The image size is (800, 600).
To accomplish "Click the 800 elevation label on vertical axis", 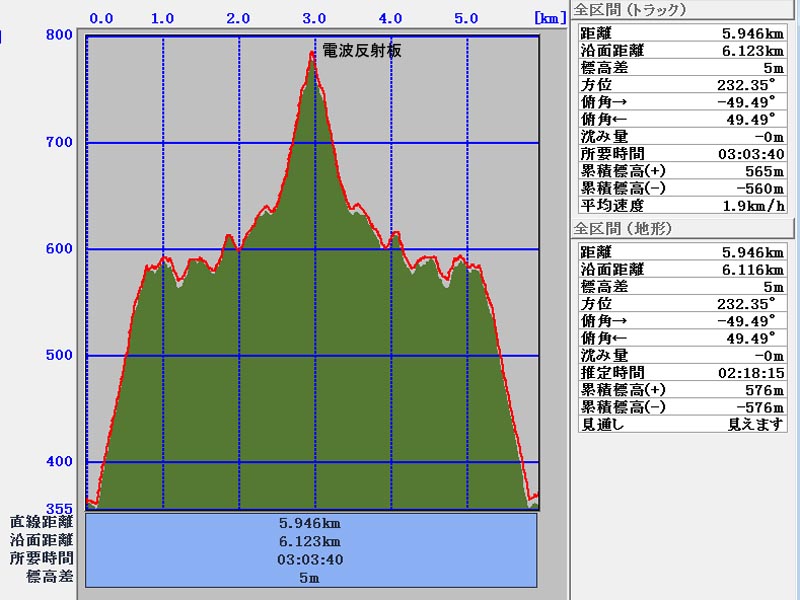I will 59,35.
